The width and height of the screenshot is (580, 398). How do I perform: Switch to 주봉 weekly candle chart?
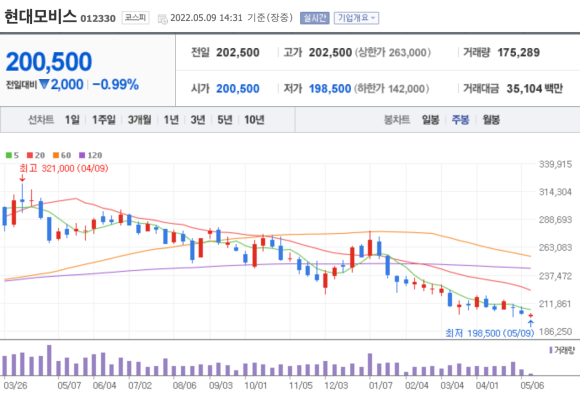click(461, 120)
